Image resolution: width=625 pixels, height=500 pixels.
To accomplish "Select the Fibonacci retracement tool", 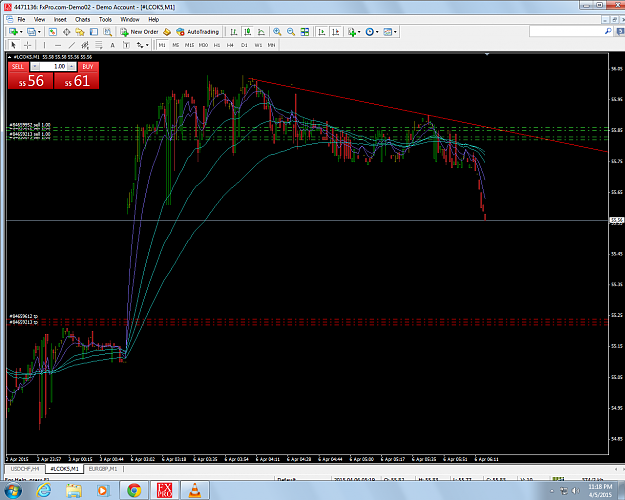I will (x=98, y=45).
